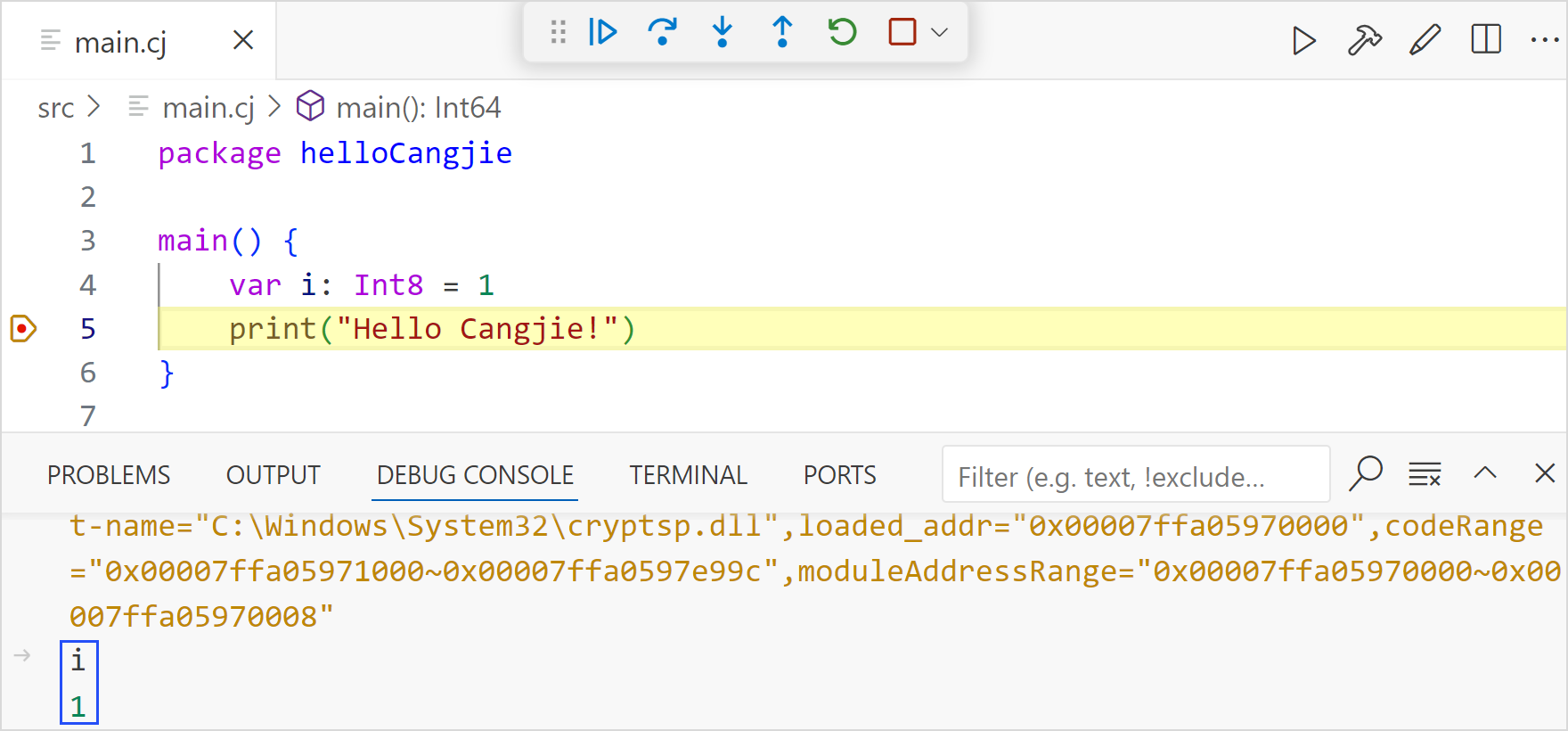Switch to the TERMINAL tab

[x=688, y=475]
